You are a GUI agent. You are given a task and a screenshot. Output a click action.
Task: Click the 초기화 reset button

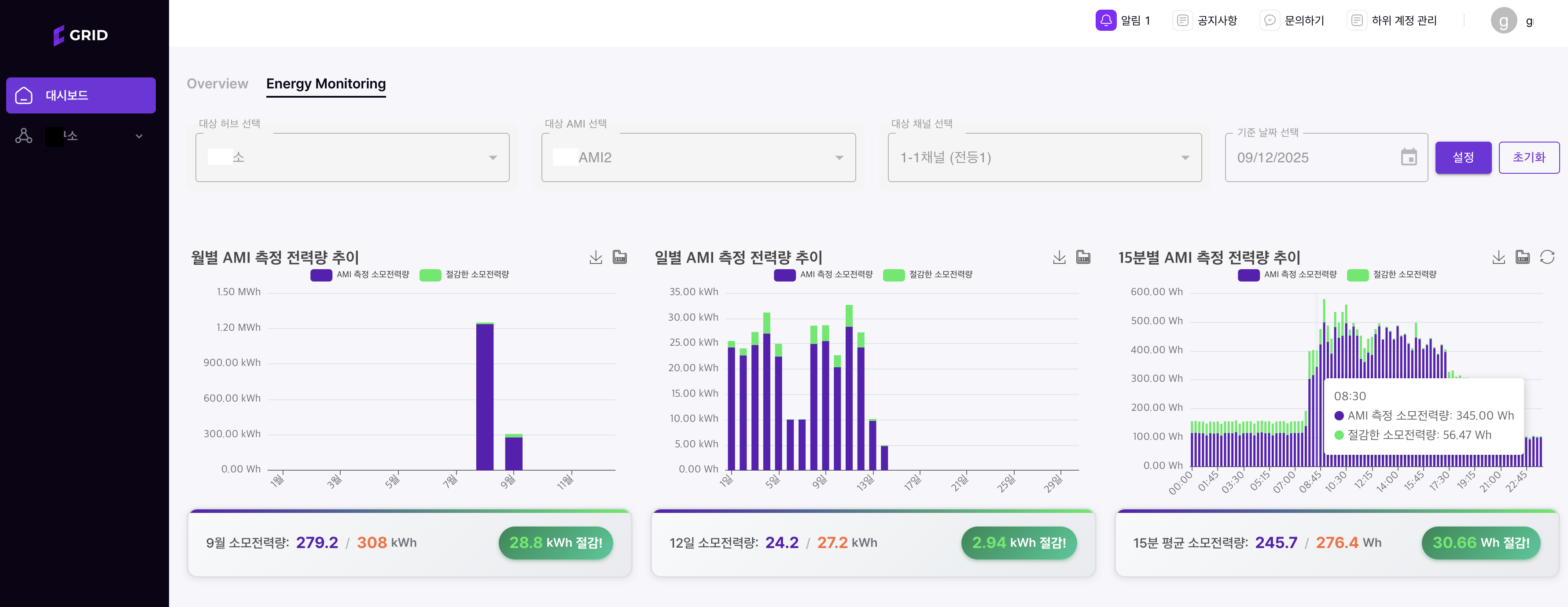click(x=1528, y=157)
